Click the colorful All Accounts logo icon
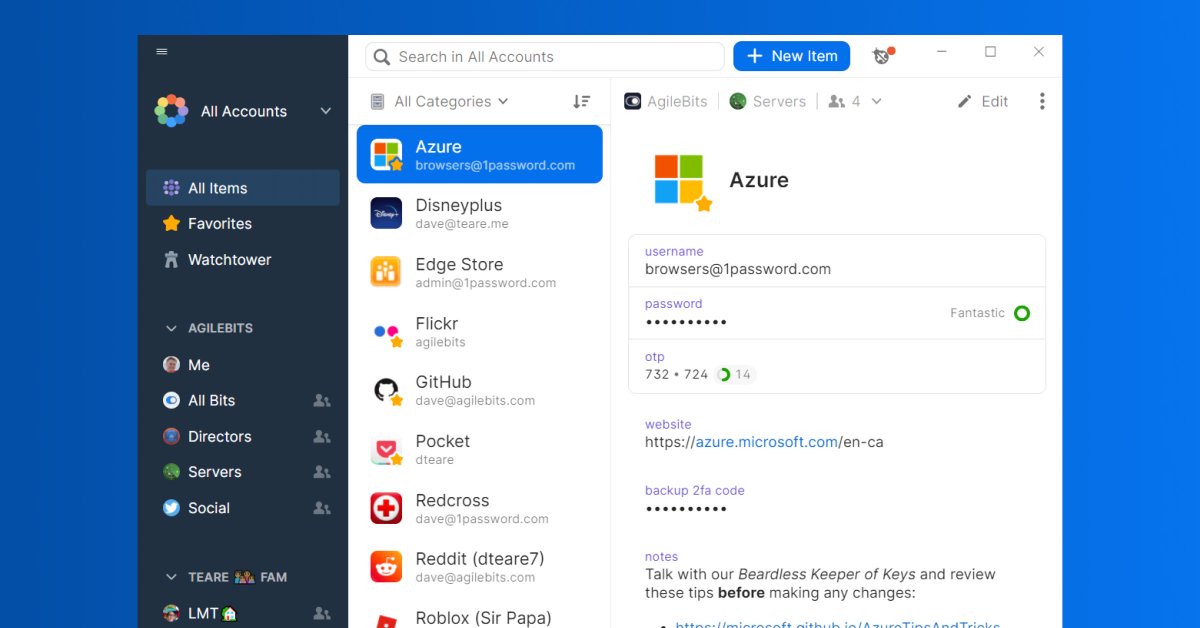The height and width of the screenshot is (628, 1200). [171, 111]
